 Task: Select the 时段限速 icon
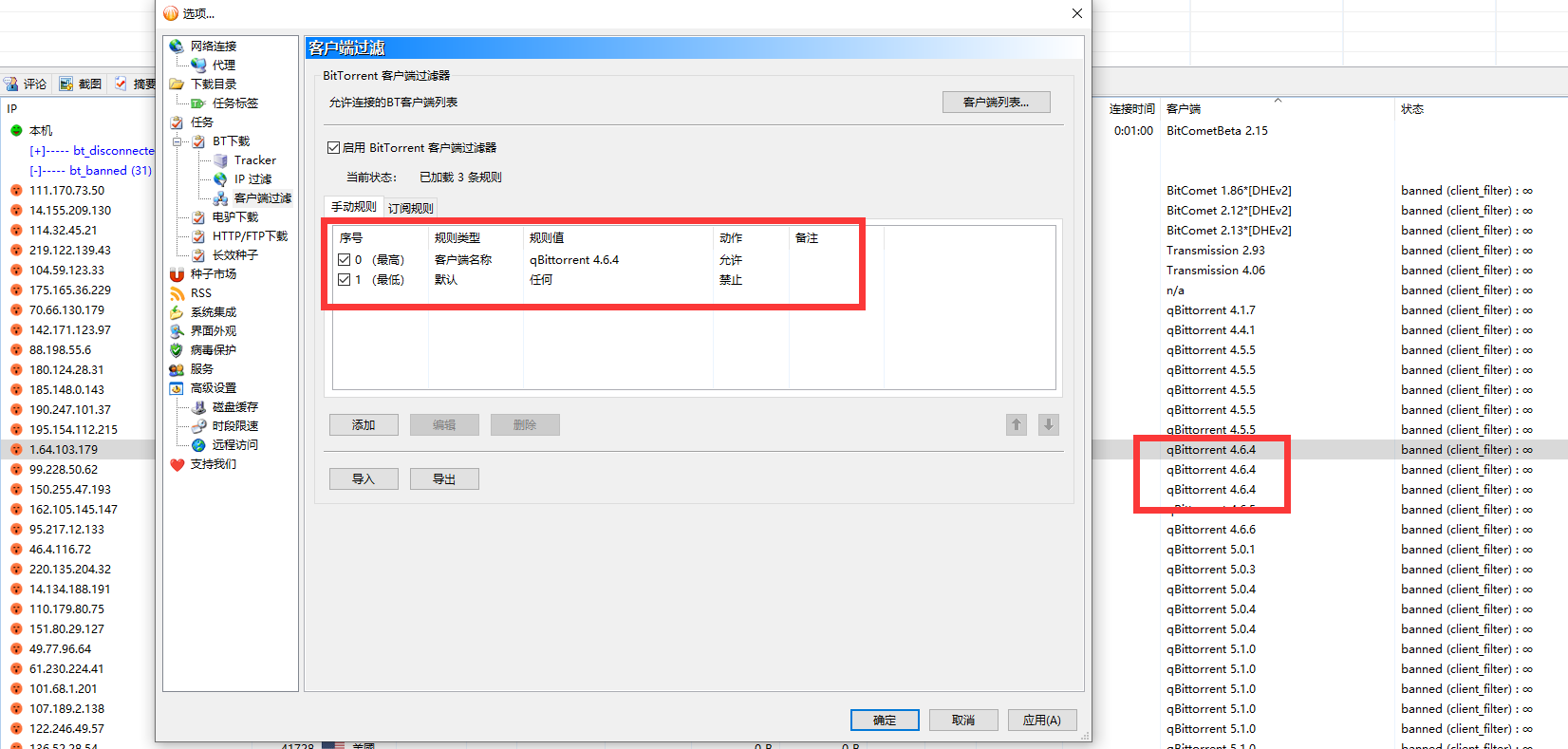[198, 425]
